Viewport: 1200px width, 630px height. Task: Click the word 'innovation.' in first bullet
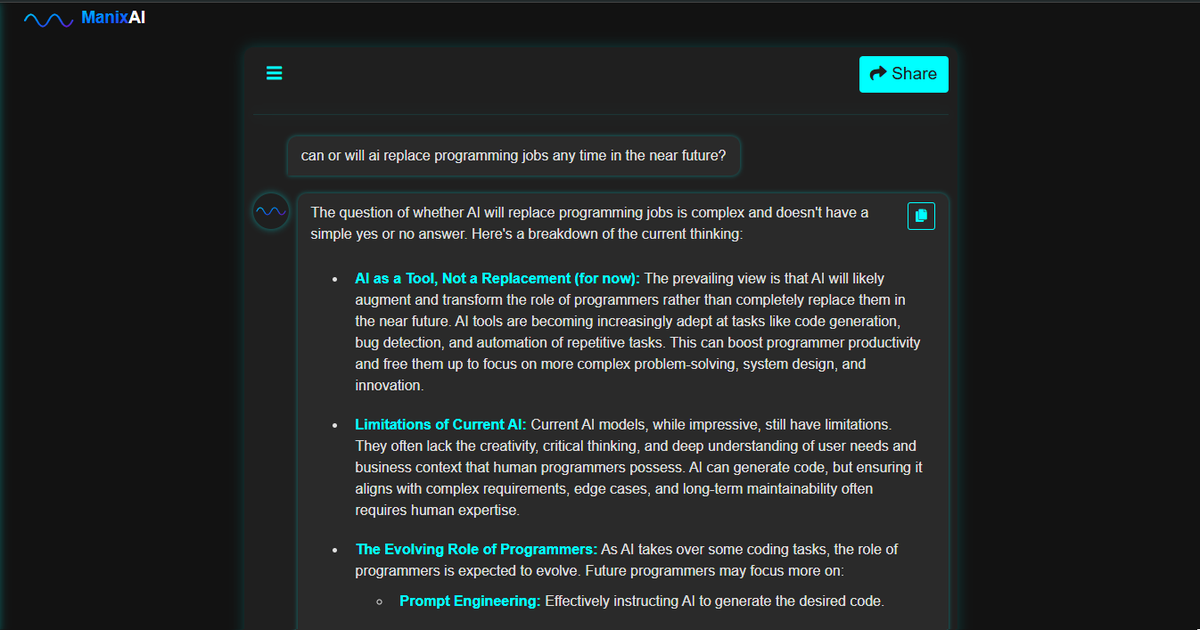point(389,385)
